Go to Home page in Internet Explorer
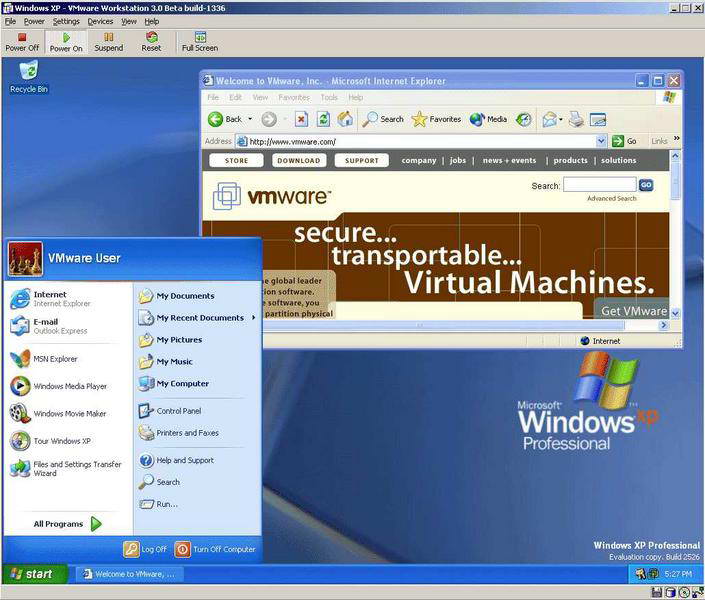The width and height of the screenshot is (705, 600). point(345,119)
